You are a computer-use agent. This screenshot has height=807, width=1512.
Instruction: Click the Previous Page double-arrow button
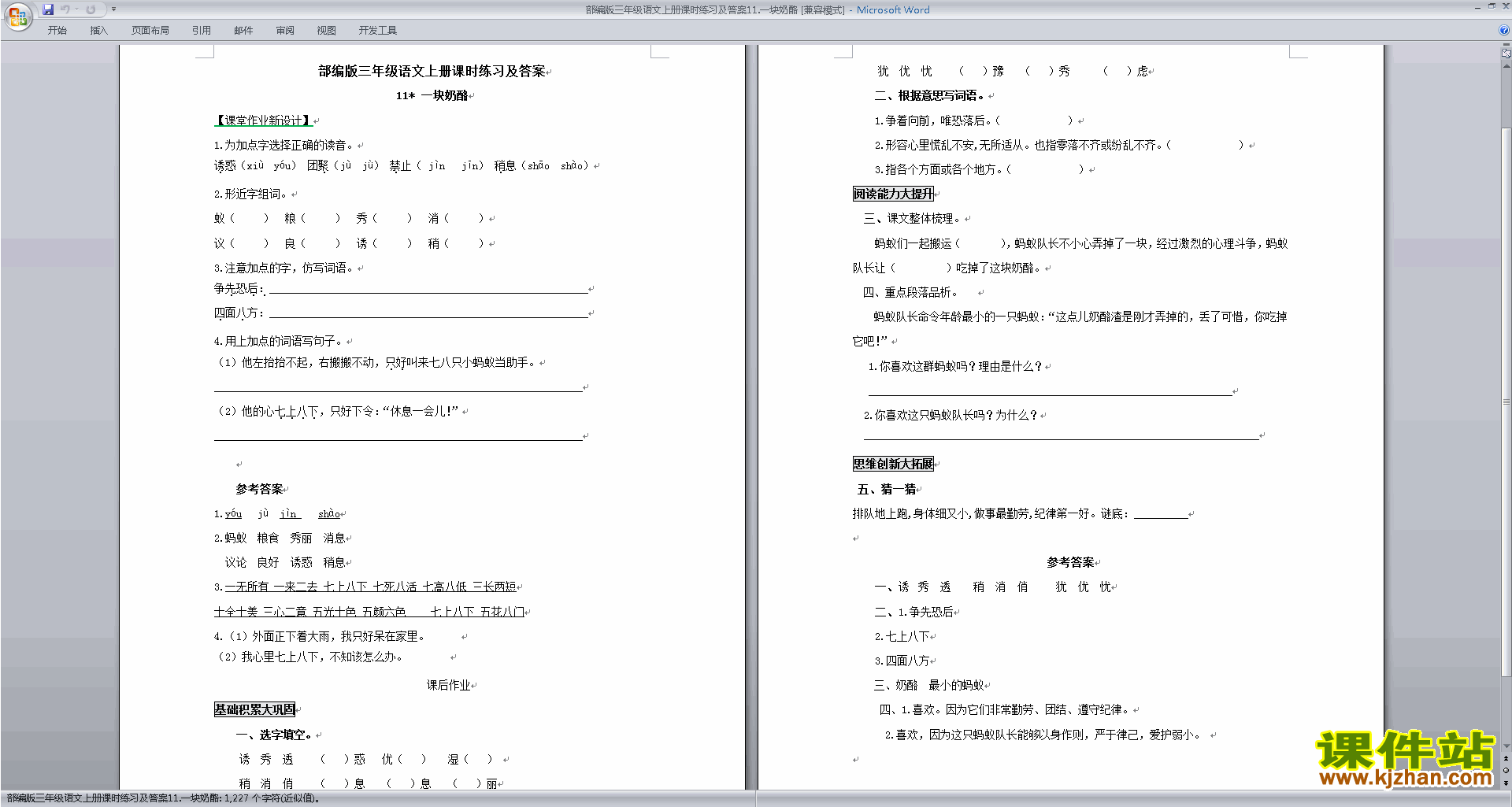[1506, 759]
